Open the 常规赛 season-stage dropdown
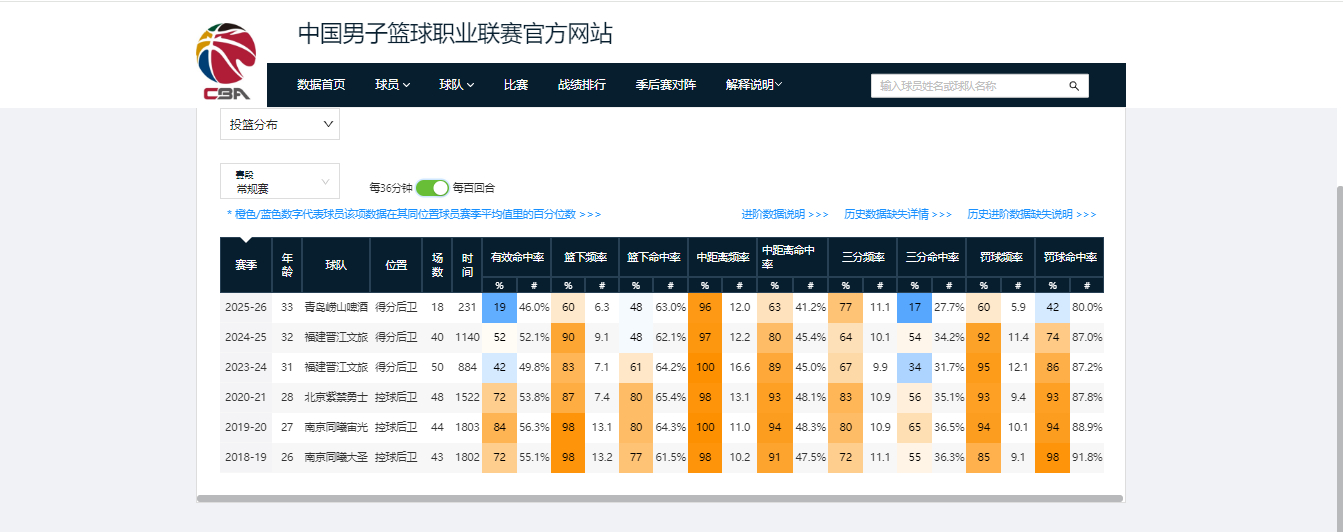This screenshot has height=532, width=1343. pos(280,181)
